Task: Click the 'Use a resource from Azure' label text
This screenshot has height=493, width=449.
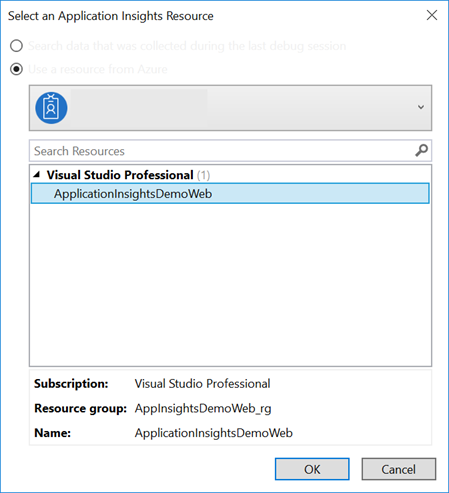Action: (x=98, y=69)
